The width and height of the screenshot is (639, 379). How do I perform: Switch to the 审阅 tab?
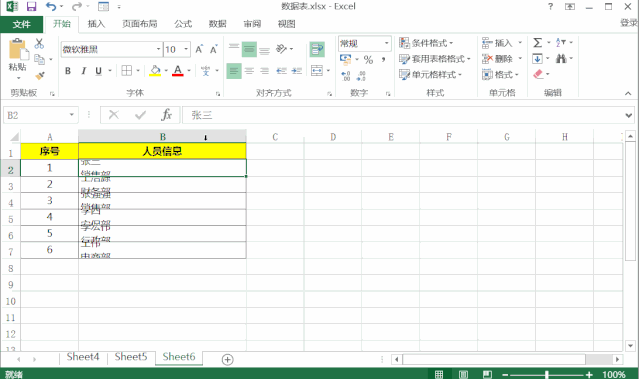tap(252, 24)
